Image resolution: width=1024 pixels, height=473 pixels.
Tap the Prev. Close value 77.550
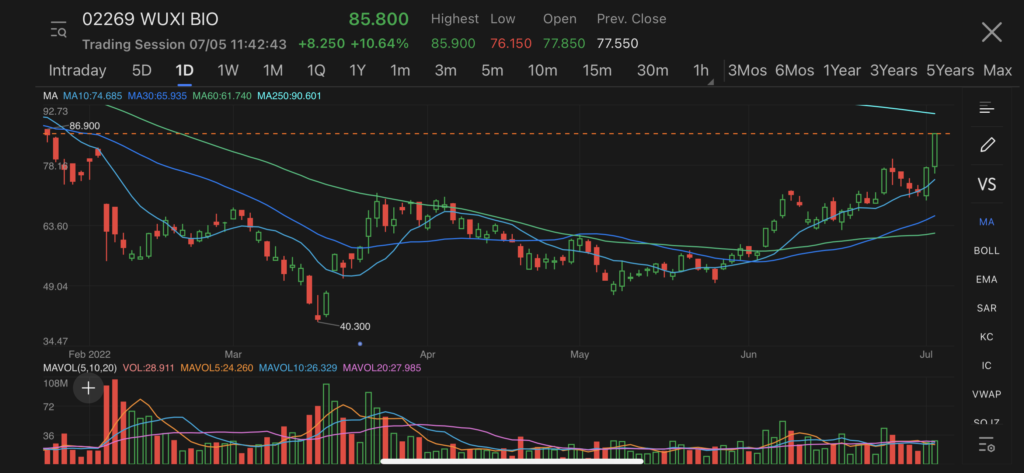click(618, 44)
